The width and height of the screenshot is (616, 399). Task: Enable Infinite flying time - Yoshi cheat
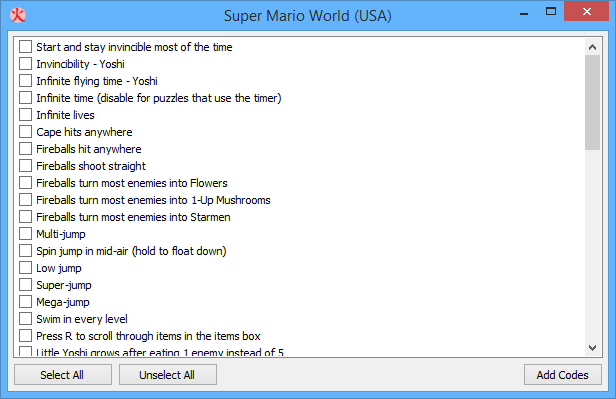[26, 81]
